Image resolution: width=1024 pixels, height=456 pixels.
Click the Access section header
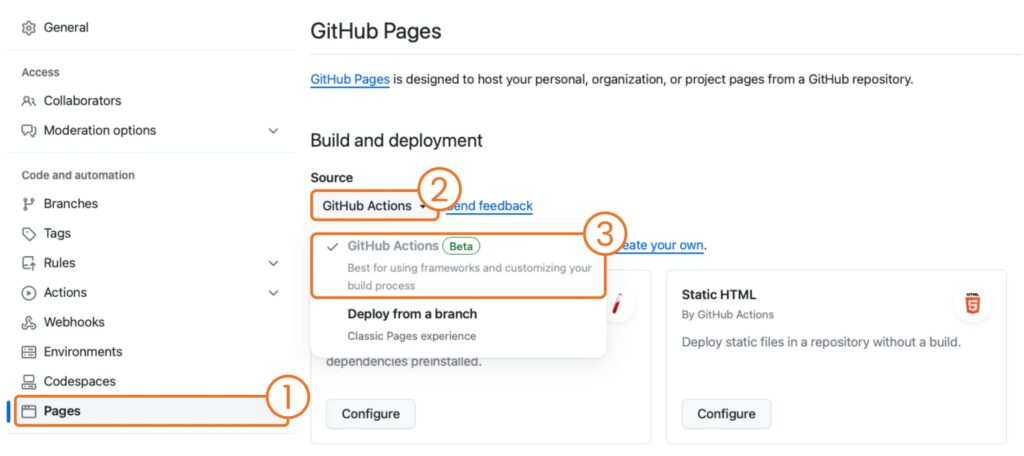40,73
